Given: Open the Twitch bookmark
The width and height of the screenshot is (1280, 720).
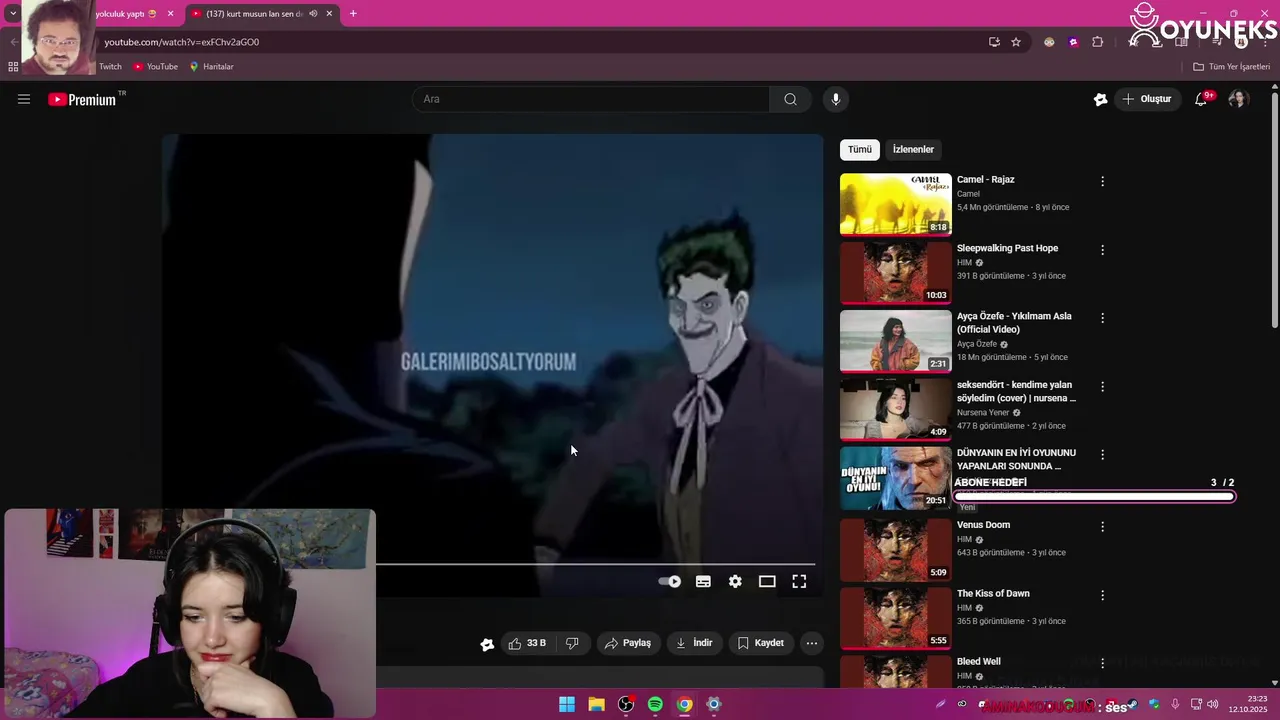Looking at the screenshot, I should [110, 67].
